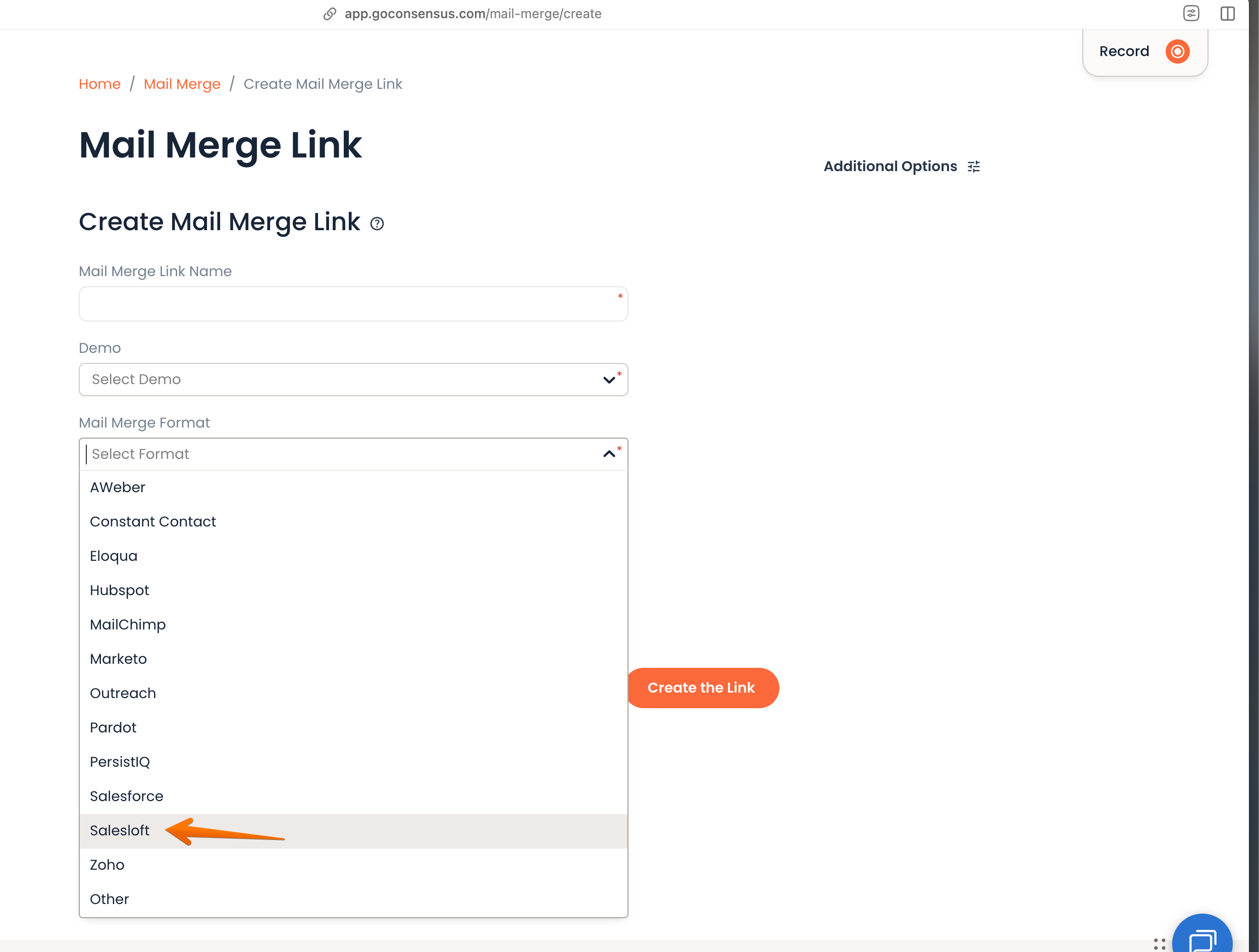Open Additional Options
1259x952 pixels.
tap(902, 167)
